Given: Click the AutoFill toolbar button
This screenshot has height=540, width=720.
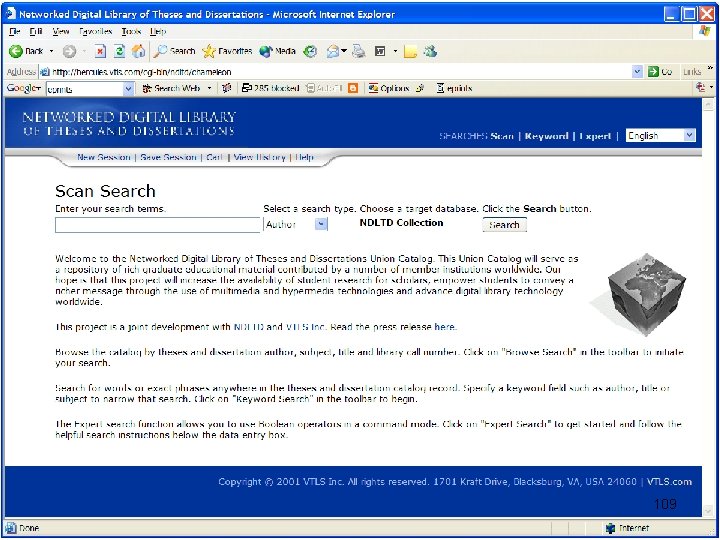Looking at the screenshot, I should tap(325, 88).
